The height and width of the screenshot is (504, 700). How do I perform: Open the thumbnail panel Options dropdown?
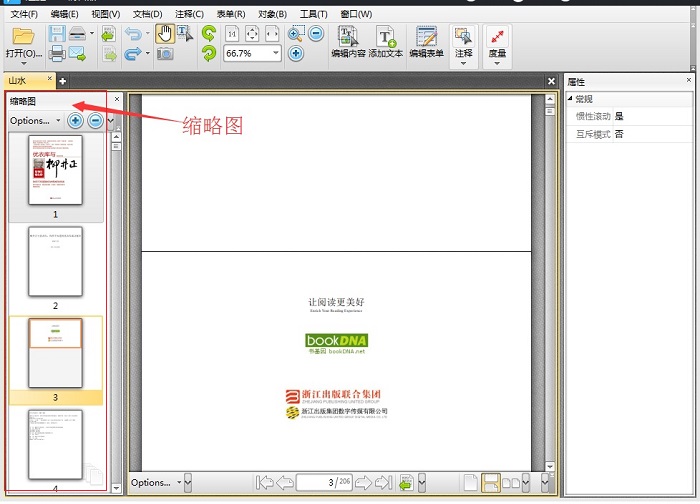click(35, 121)
